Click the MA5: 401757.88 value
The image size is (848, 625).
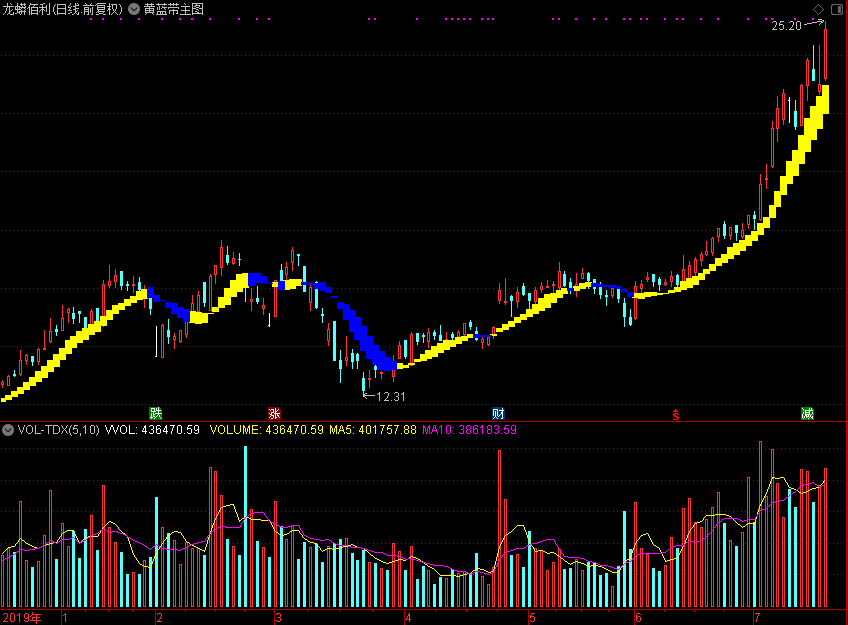373,430
